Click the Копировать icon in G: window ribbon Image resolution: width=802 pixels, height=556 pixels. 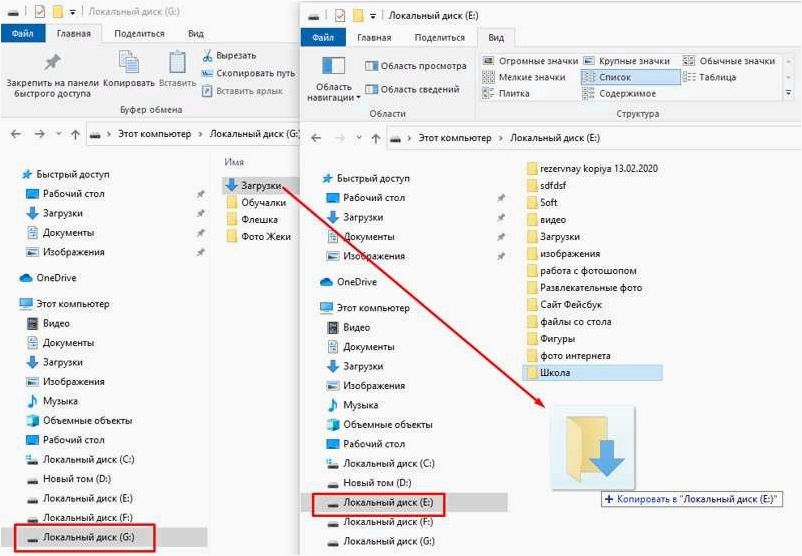pyautogui.click(x=128, y=62)
